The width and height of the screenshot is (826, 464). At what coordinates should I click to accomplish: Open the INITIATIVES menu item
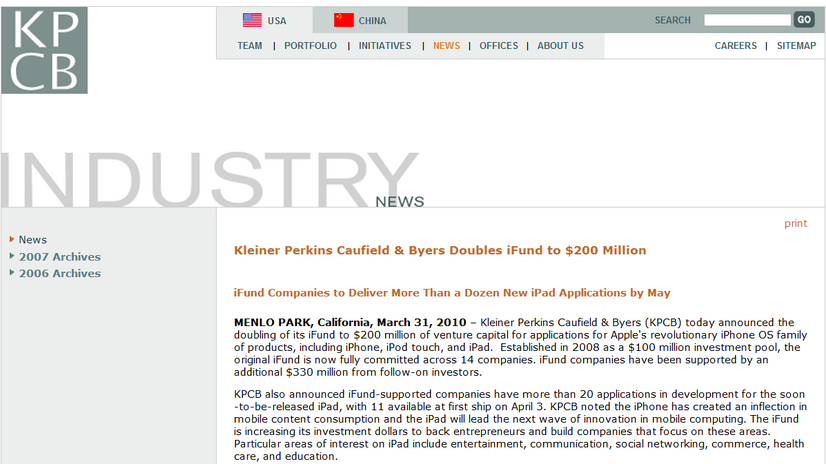point(385,46)
